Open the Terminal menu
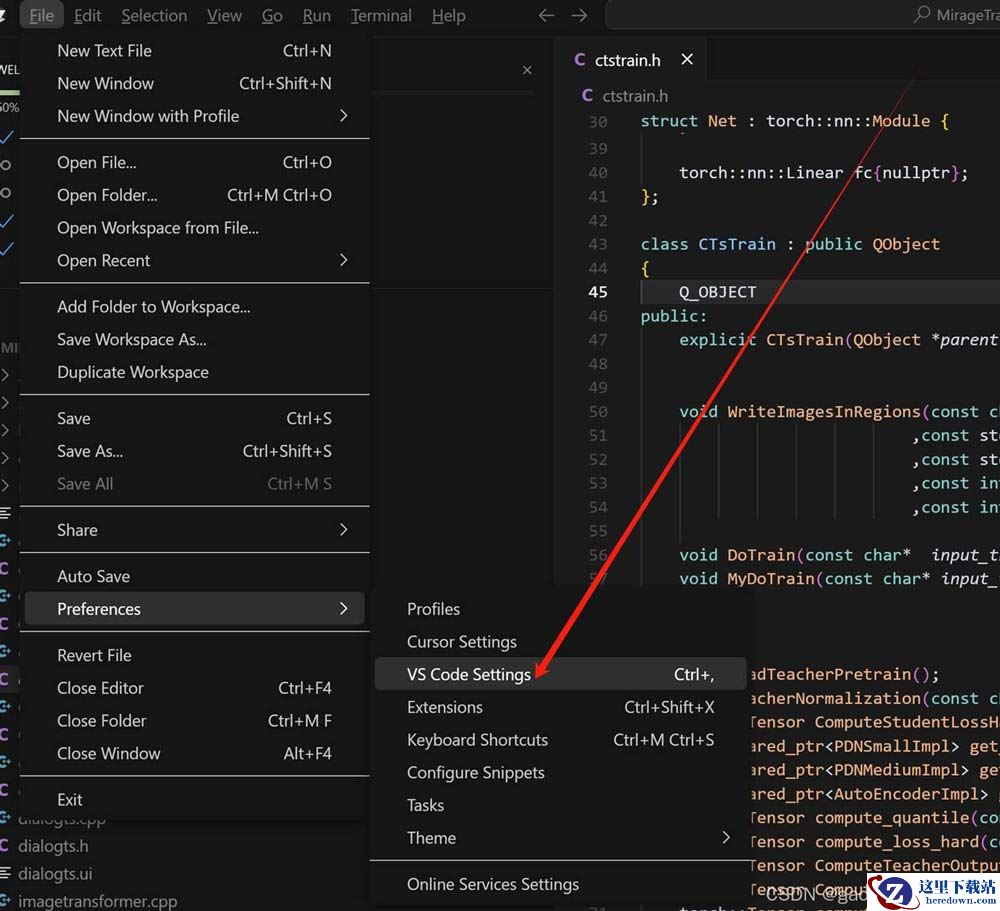Screen dimensions: 1000x911 click(x=381, y=15)
